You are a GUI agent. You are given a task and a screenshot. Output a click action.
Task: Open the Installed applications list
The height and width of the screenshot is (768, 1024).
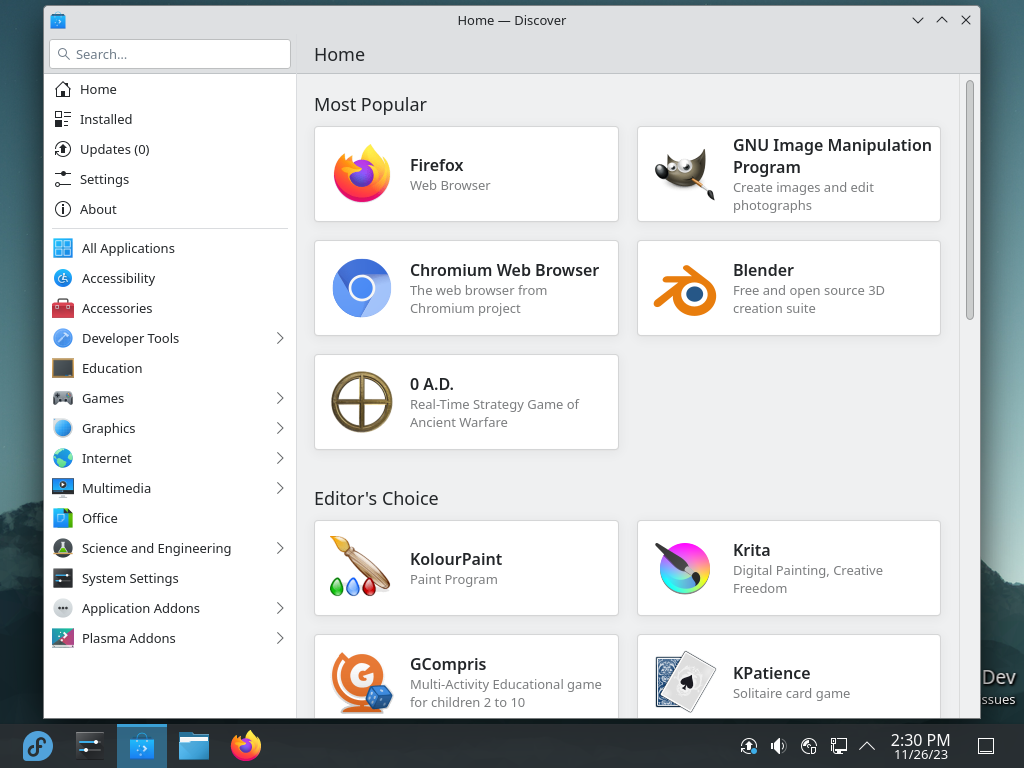pos(170,120)
